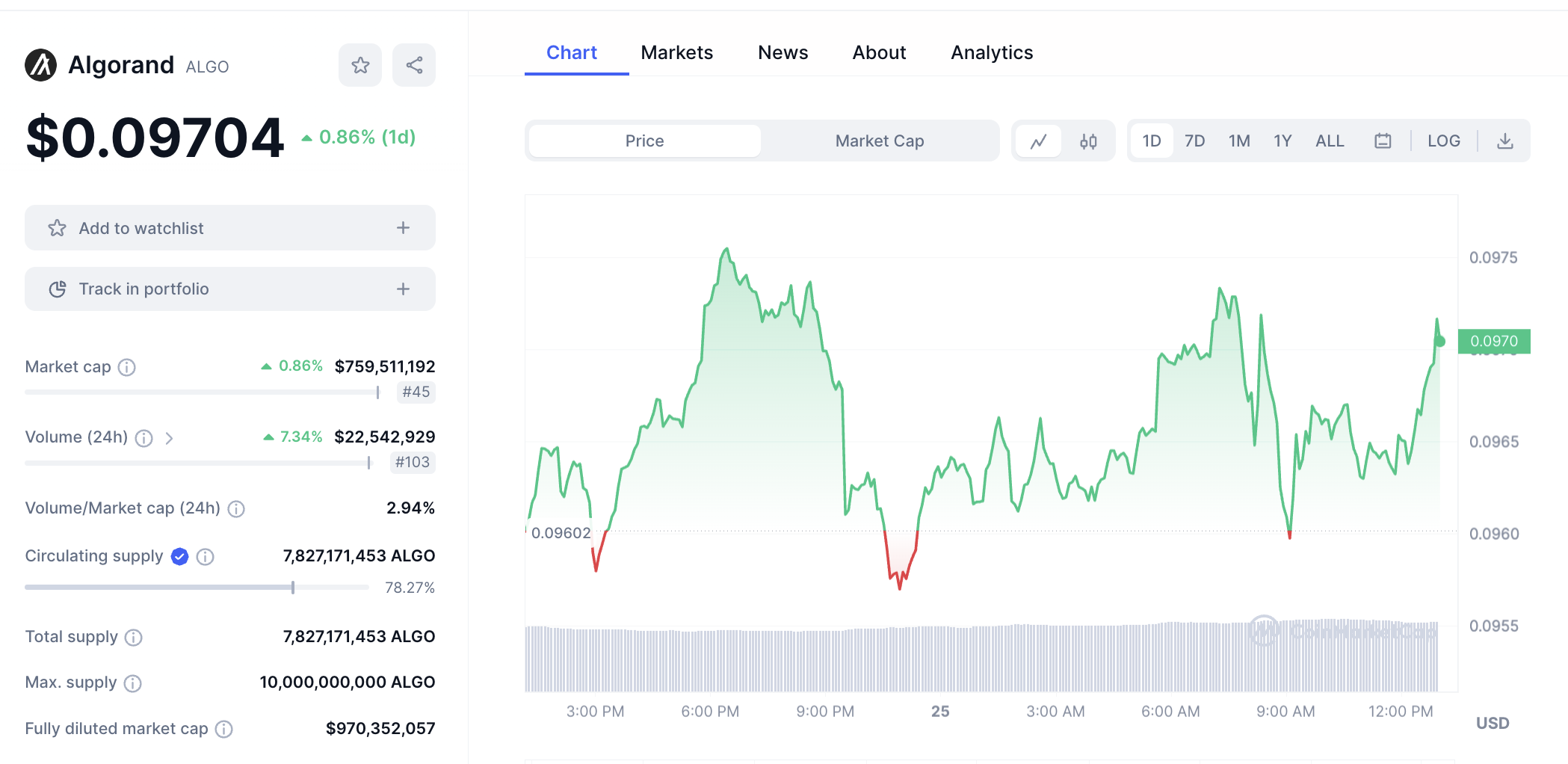This screenshot has width=1568, height=764.
Task: Select the Market Cap chart toggle
Action: point(879,141)
